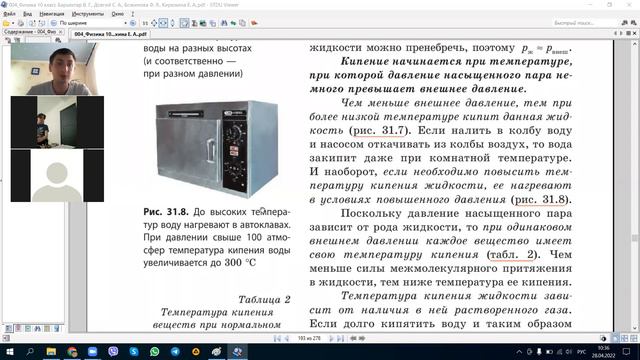Viewport: 640px width, 360px height.
Task: Click the рис. 31.8 reference link
Action: tap(540, 200)
